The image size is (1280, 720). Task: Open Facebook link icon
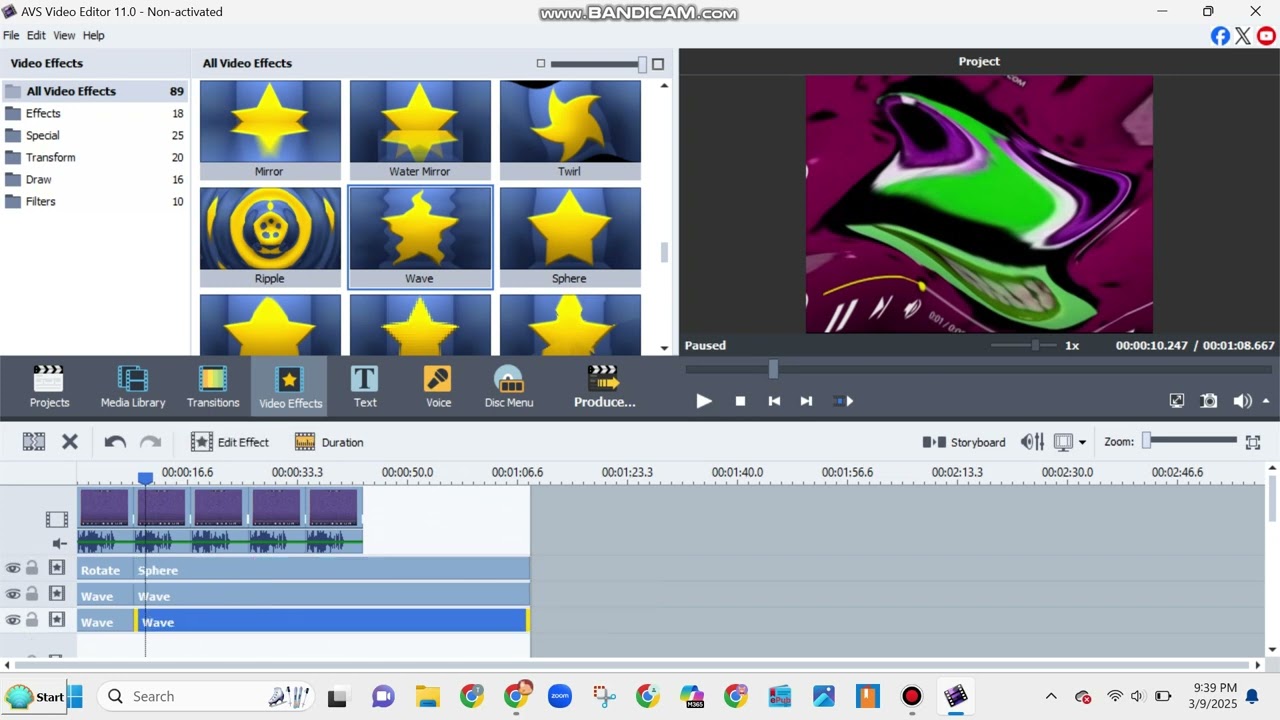tap(1220, 36)
